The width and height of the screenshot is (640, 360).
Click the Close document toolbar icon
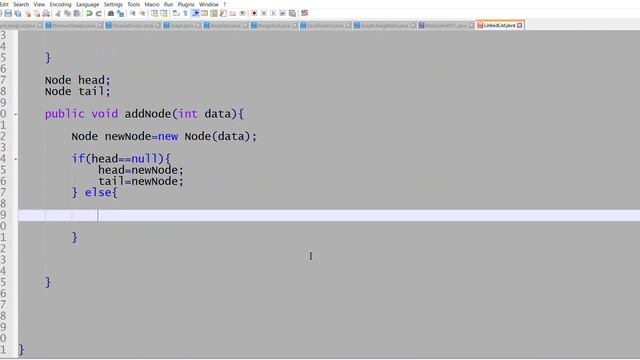tap(28, 13)
